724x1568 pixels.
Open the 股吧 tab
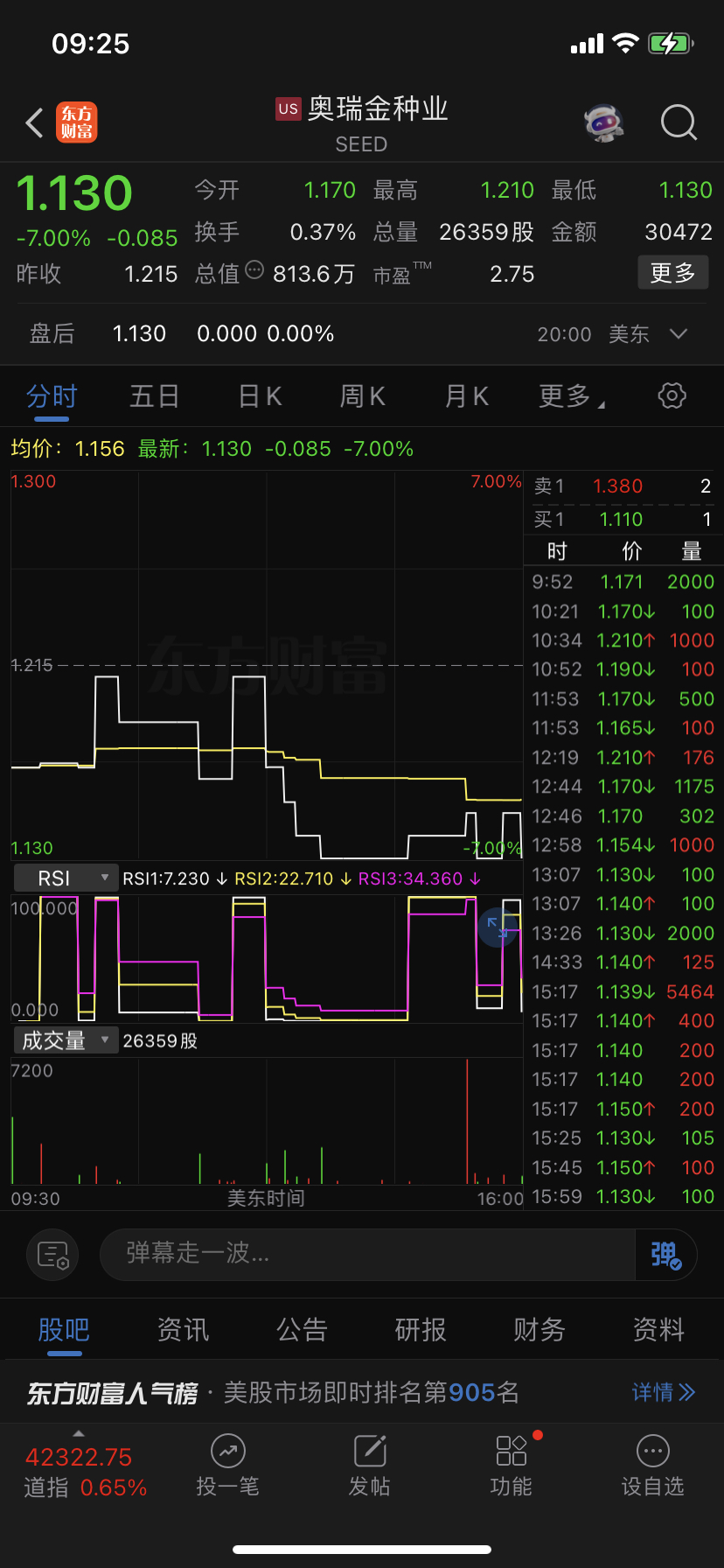tap(64, 1330)
